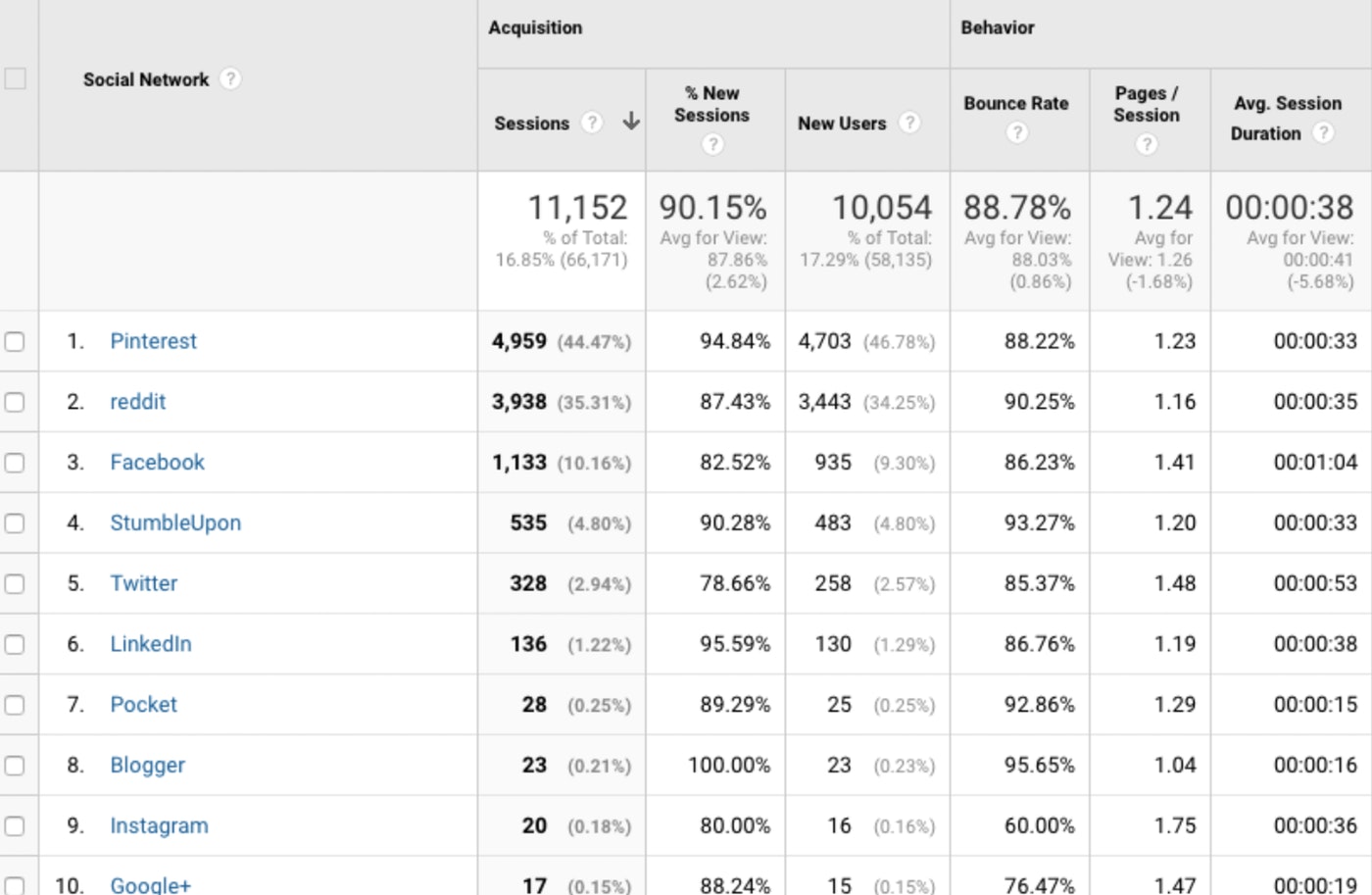Check the Pinterest row checkbox
Image resolution: width=1372 pixels, height=895 pixels.
pos(14,341)
